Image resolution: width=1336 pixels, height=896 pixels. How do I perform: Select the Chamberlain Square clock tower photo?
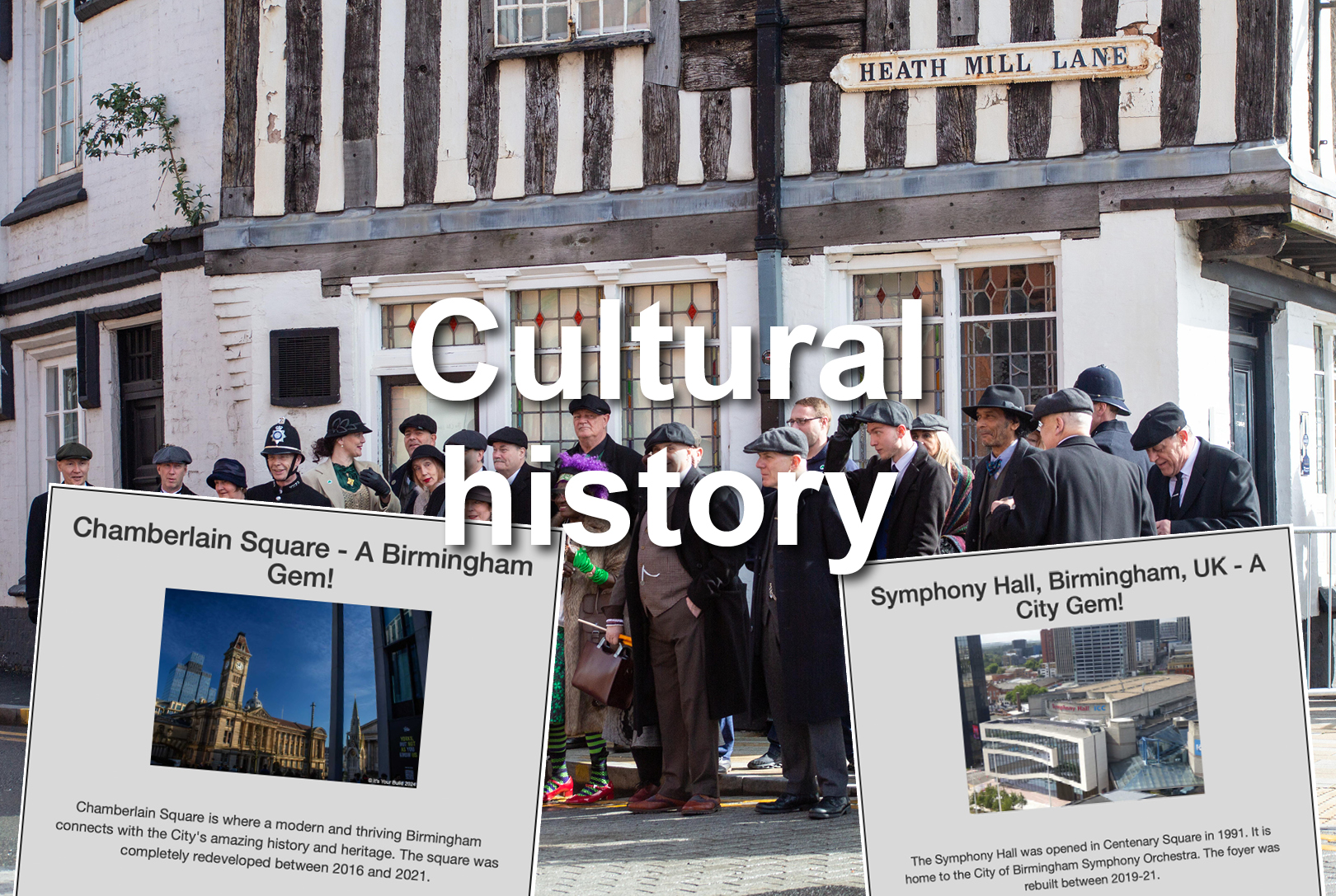[x=290, y=684]
